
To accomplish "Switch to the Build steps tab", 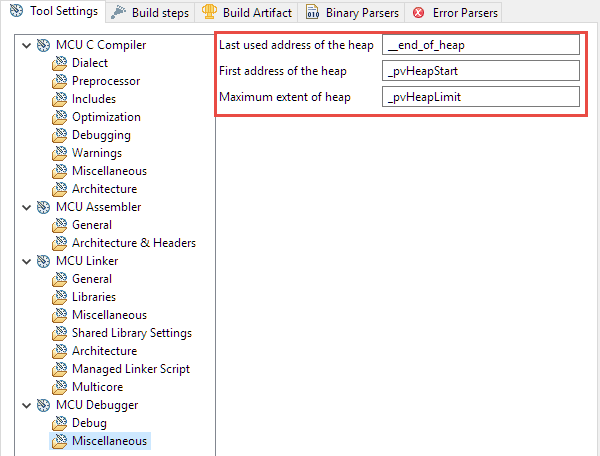I will click(x=150, y=12).
